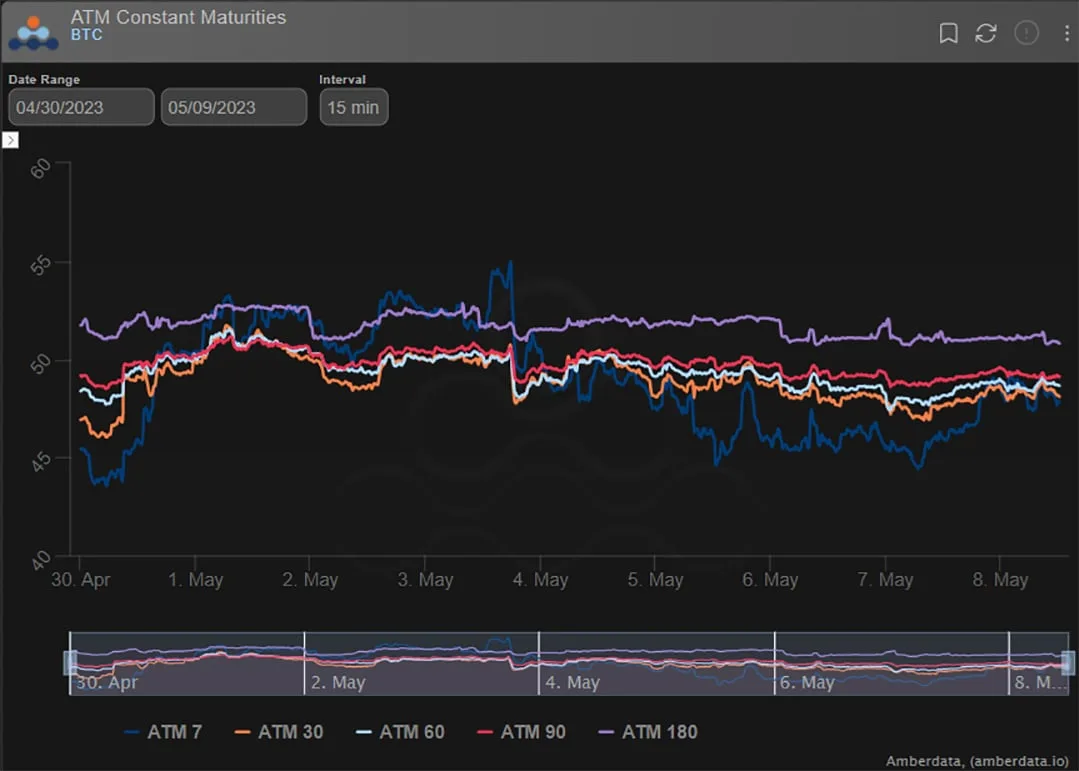Image resolution: width=1079 pixels, height=771 pixels.
Task: Toggle ATM 180 series in legend
Action: tap(648, 732)
